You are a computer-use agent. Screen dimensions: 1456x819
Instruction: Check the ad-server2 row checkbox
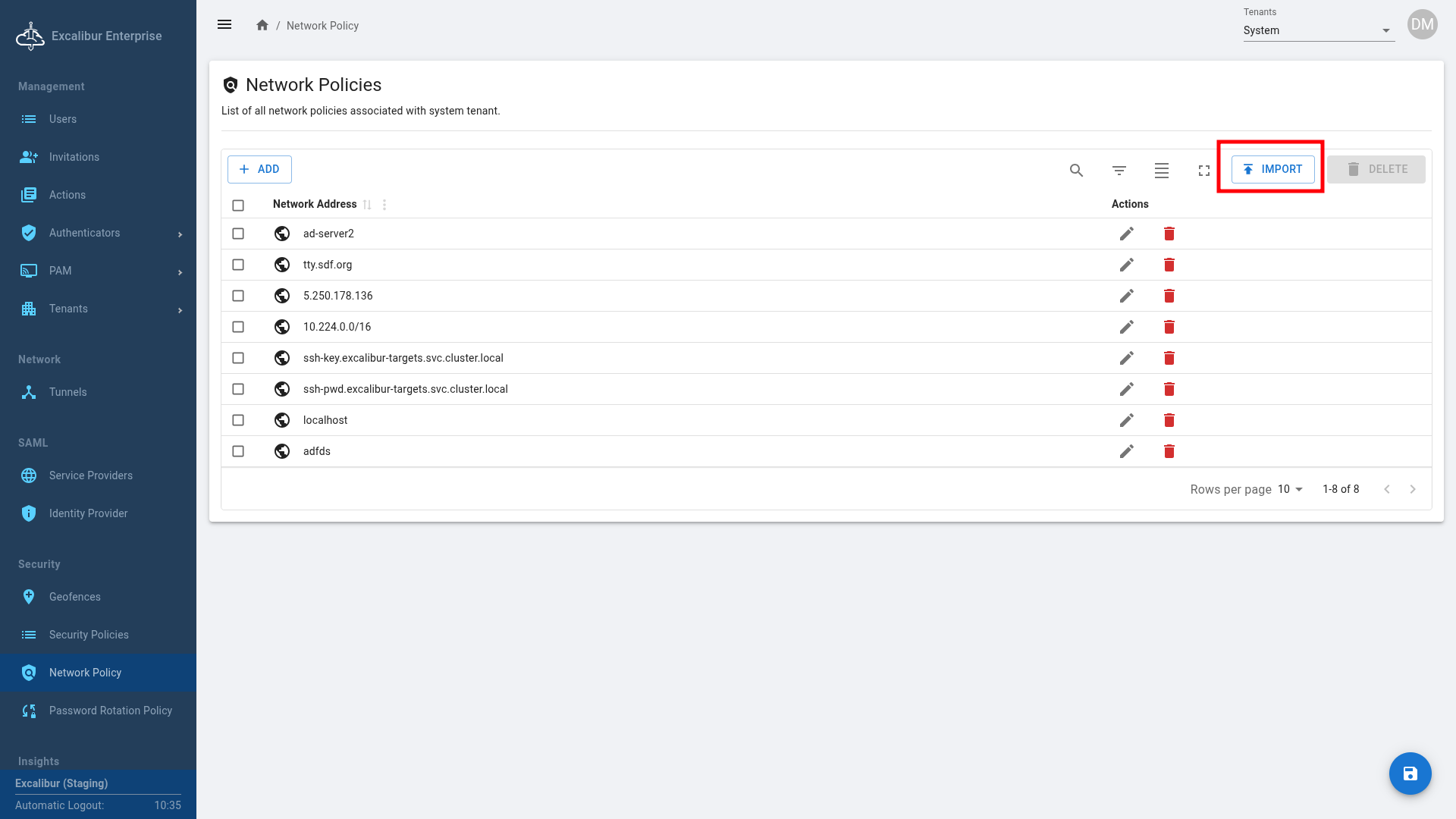tap(238, 234)
